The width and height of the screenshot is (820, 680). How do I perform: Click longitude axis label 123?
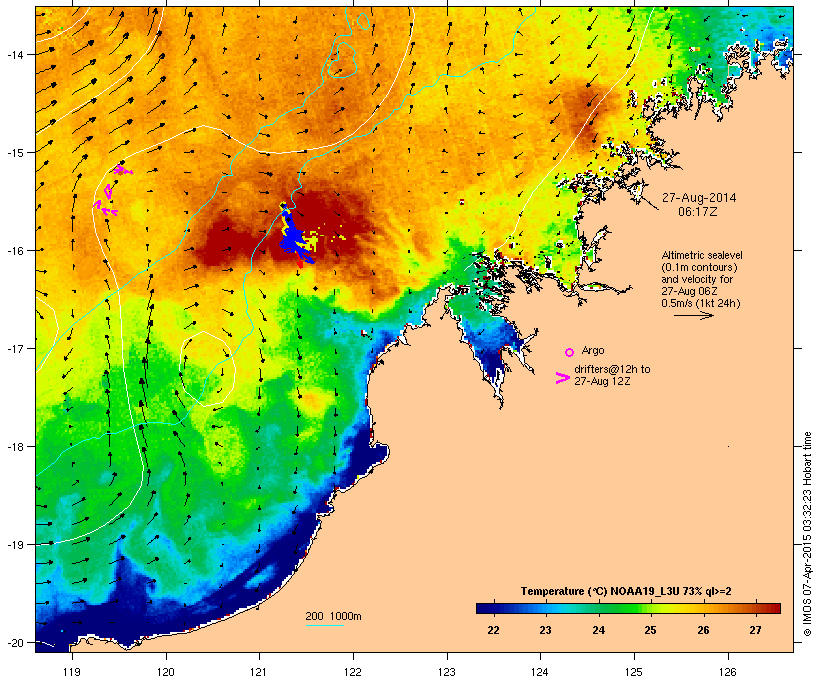pyautogui.click(x=447, y=672)
